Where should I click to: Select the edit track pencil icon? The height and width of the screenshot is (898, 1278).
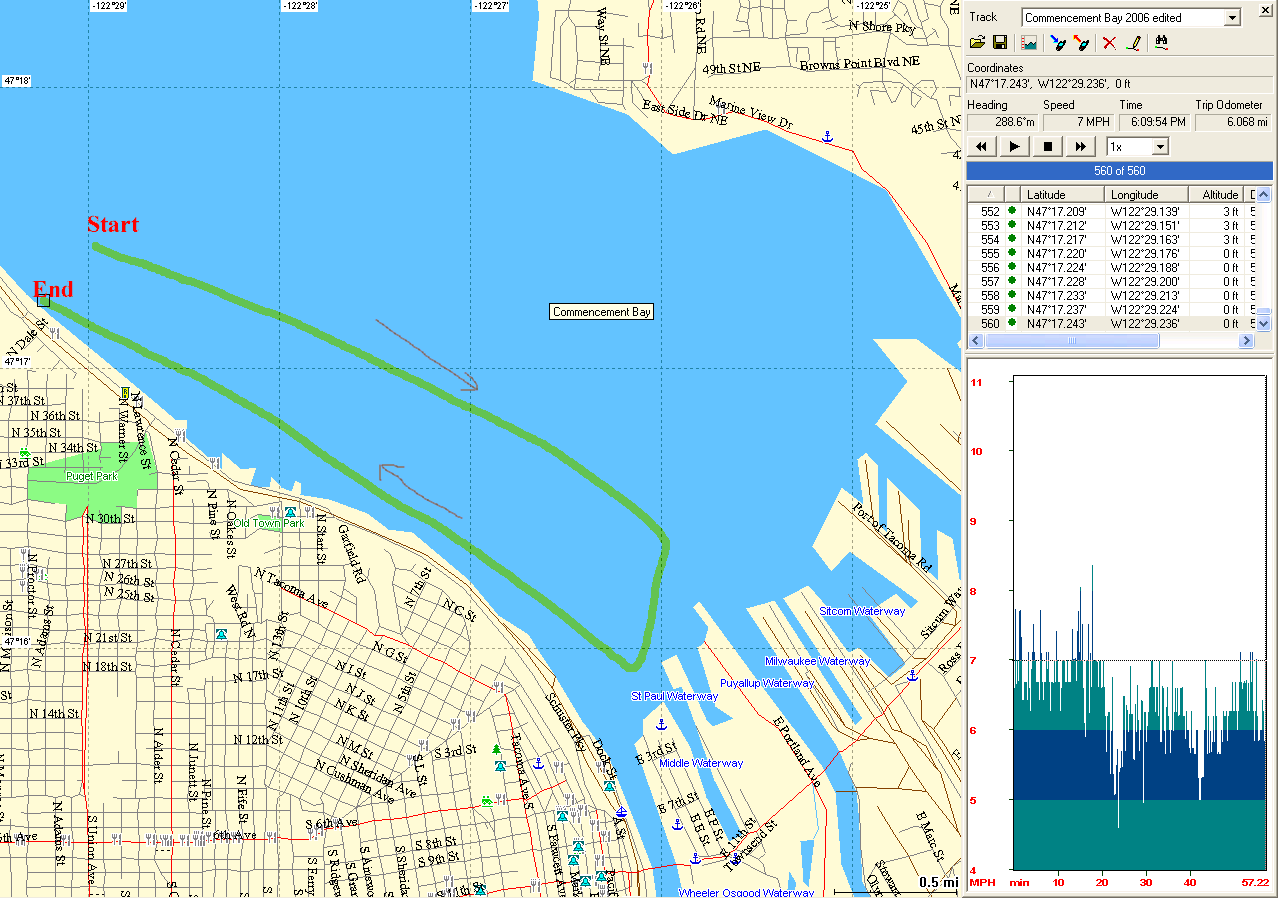coord(1133,43)
